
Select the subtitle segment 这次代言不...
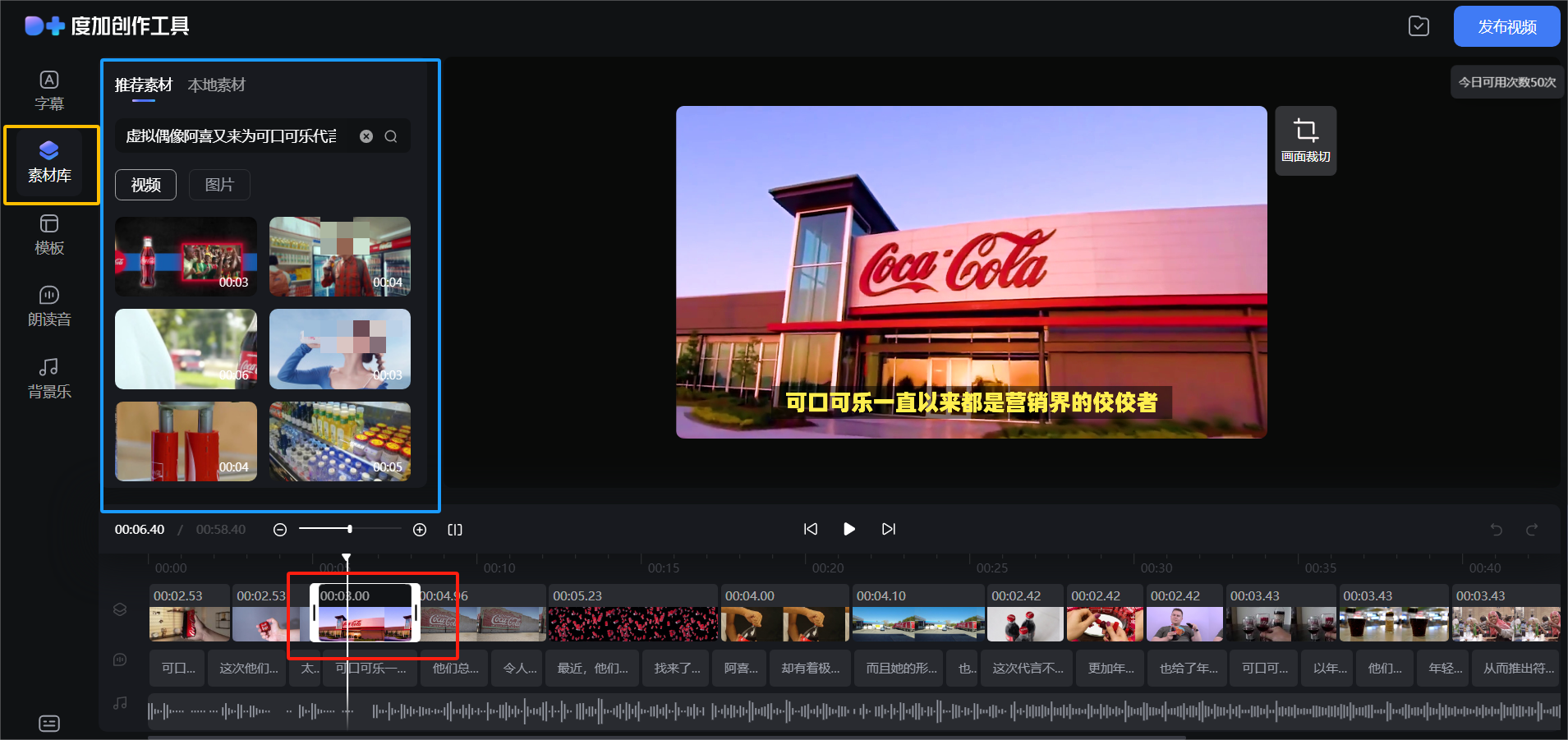(1028, 668)
